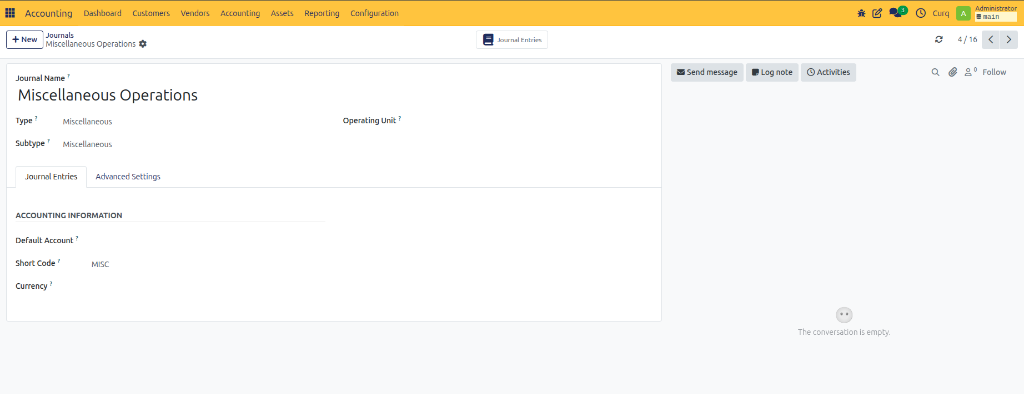Viewport: 1024px width, 394px height.
Task: Open the Journal Entries smart button
Action: (x=512, y=40)
